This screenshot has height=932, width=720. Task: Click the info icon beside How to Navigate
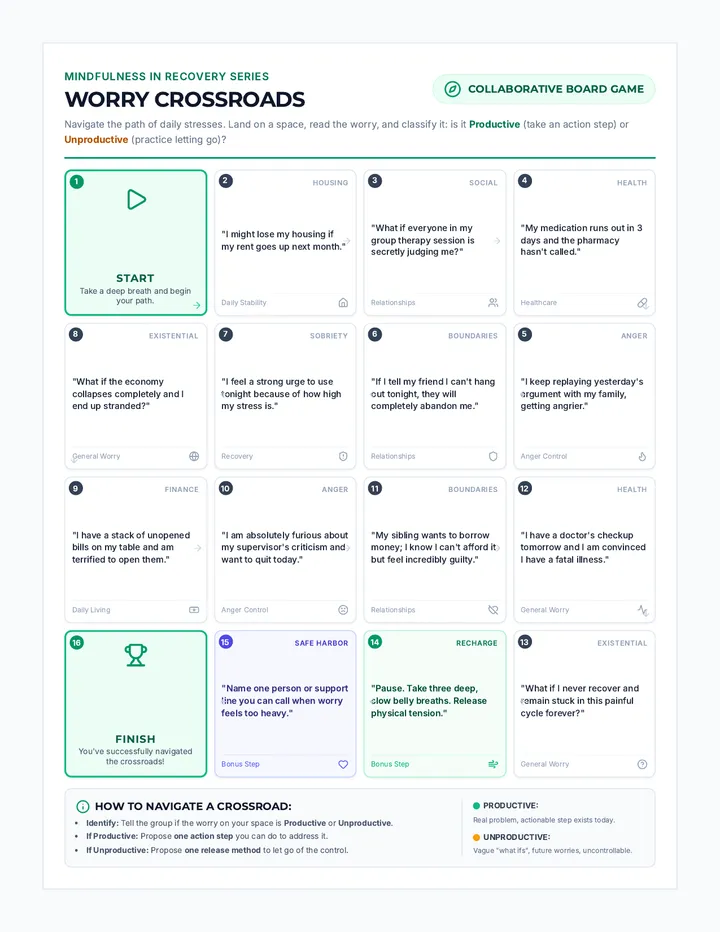pyautogui.click(x=83, y=807)
